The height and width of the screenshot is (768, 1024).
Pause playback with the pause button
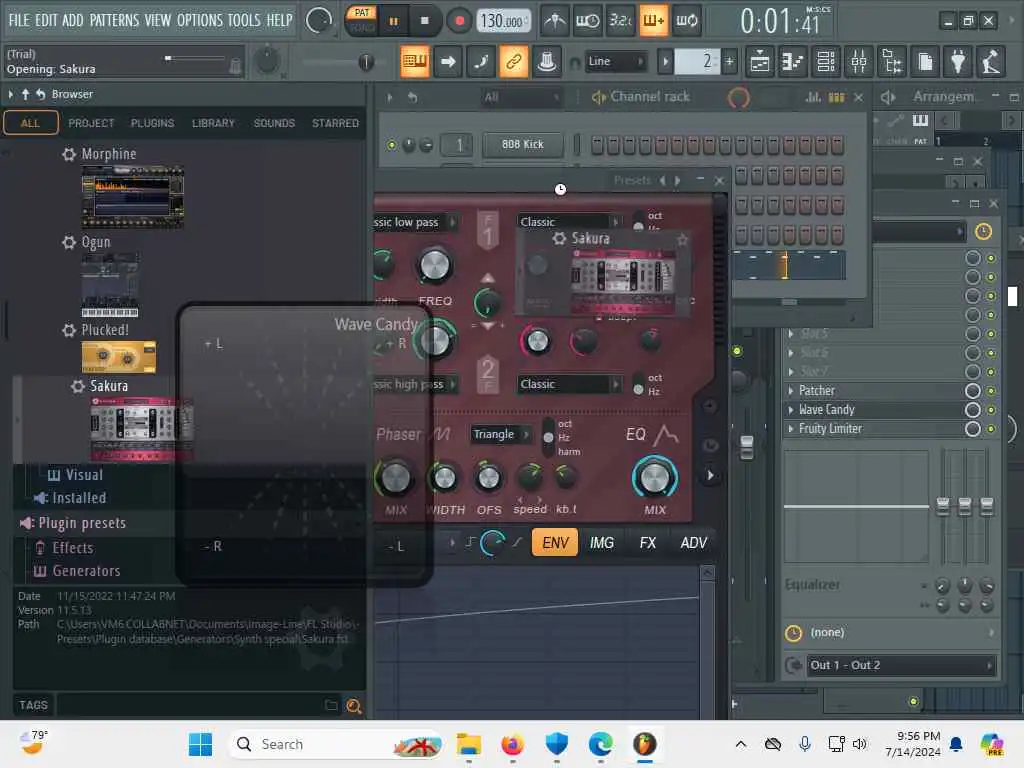click(393, 21)
